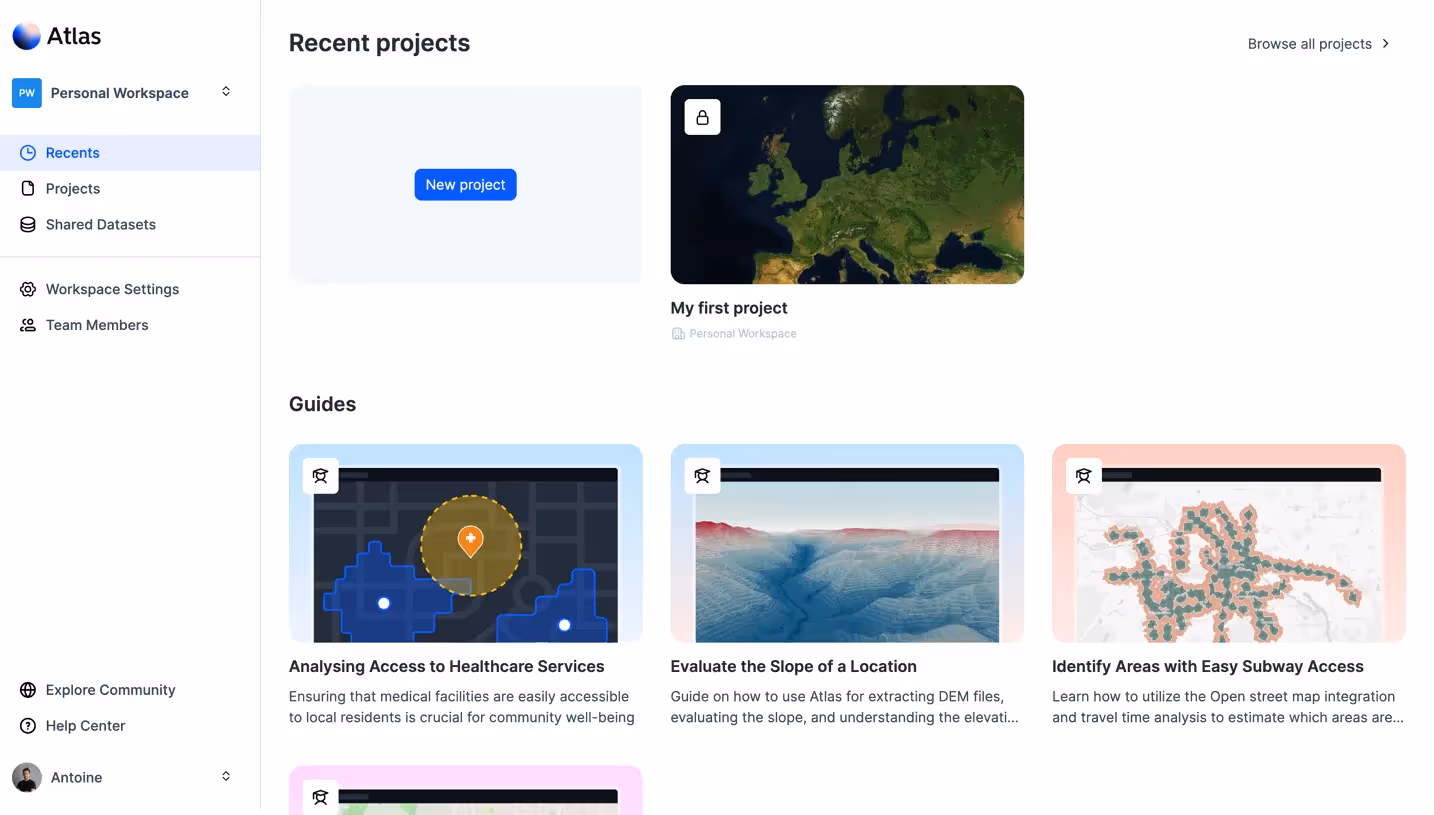The height and width of the screenshot is (815, 1434).
Task: Click the New project button
Action: [465, 184]
